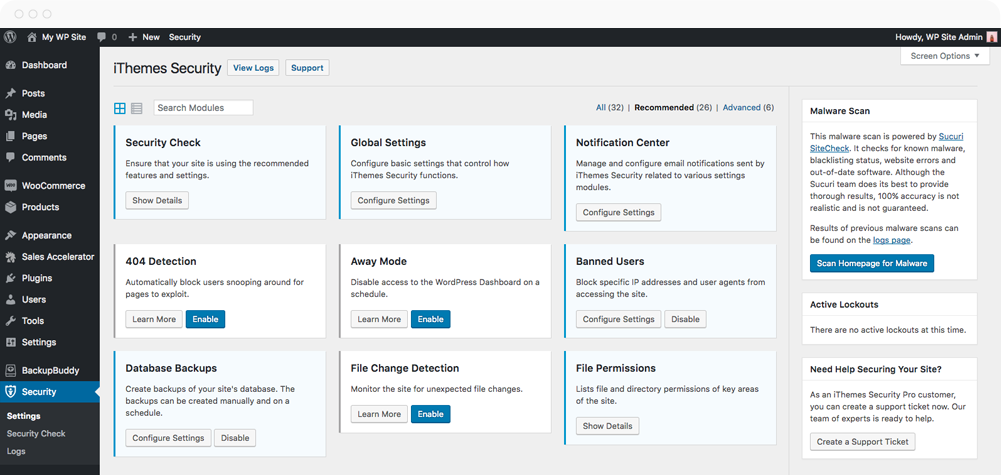
Task: Click Scan Homepage for Malware button
Action: (871, 264)
